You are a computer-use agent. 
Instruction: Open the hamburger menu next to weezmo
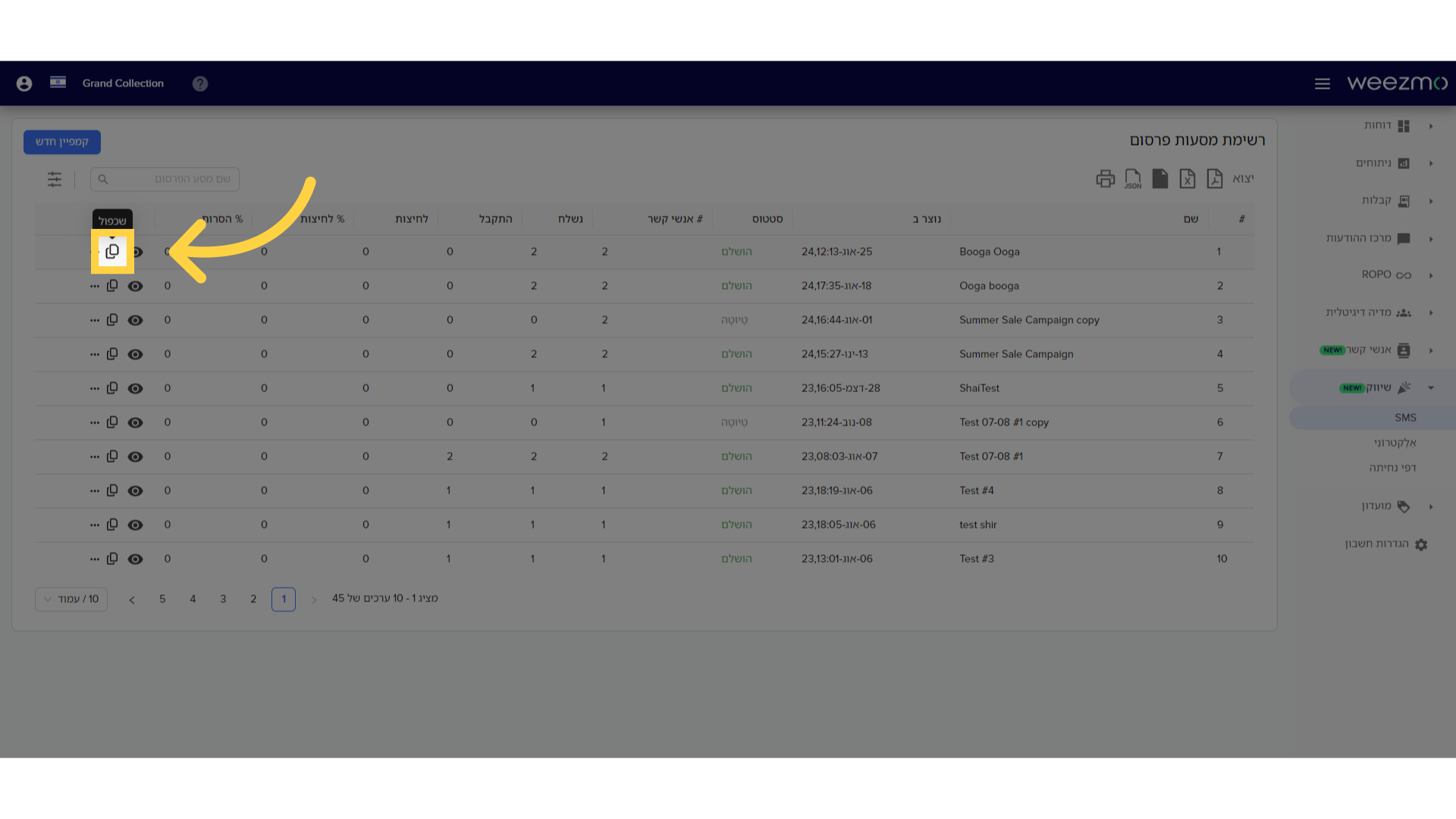(1323, 83)
